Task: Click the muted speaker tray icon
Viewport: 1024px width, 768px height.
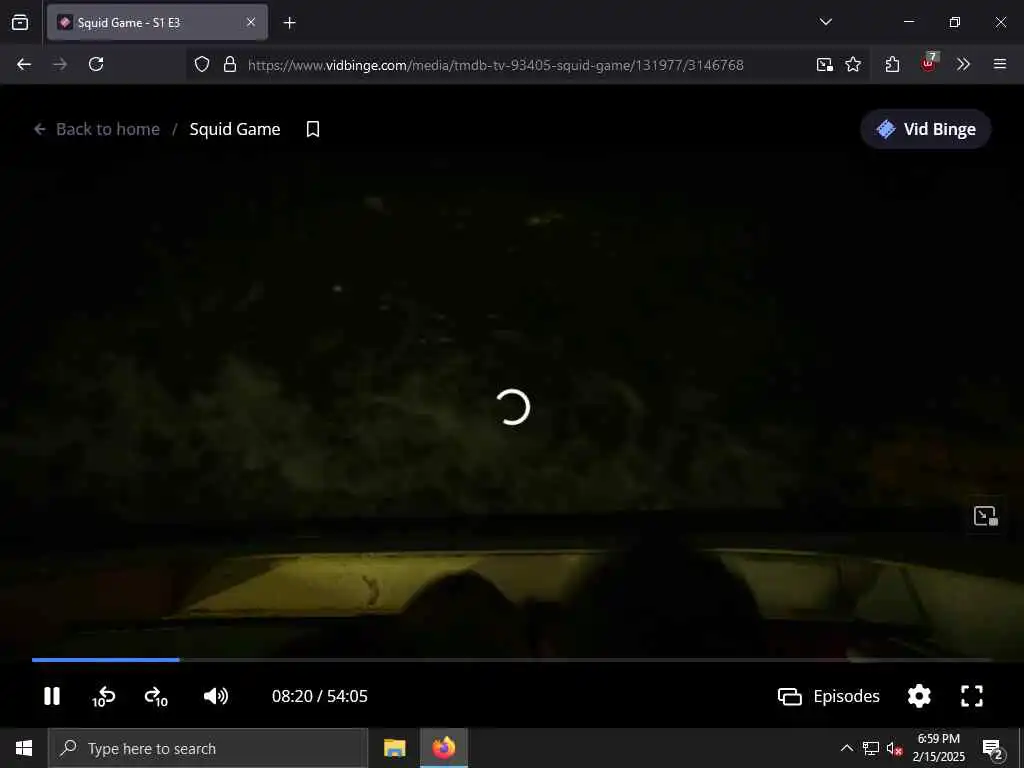Action: 894,748
